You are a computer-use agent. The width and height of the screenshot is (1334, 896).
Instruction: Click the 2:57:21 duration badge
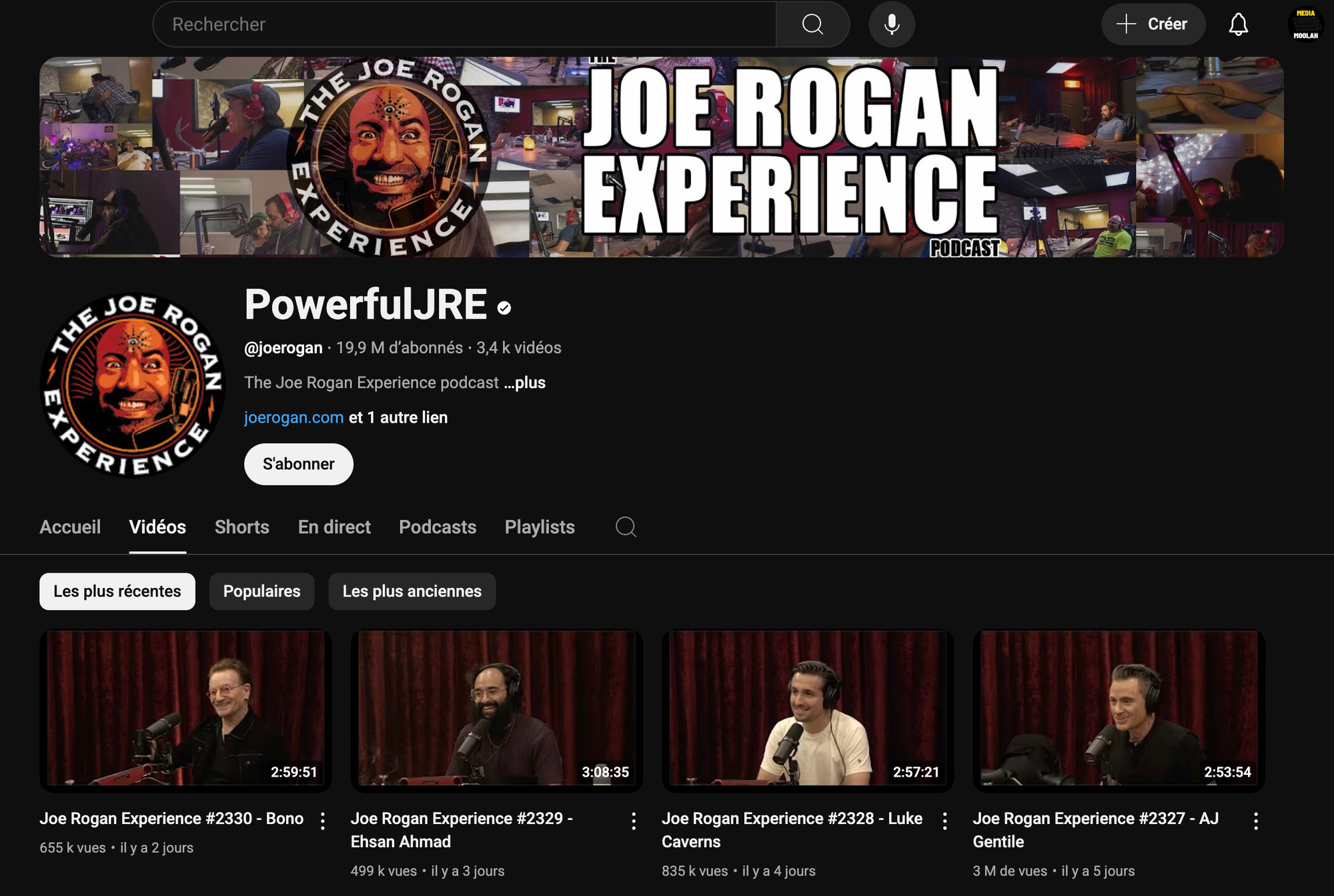point(916,772)
